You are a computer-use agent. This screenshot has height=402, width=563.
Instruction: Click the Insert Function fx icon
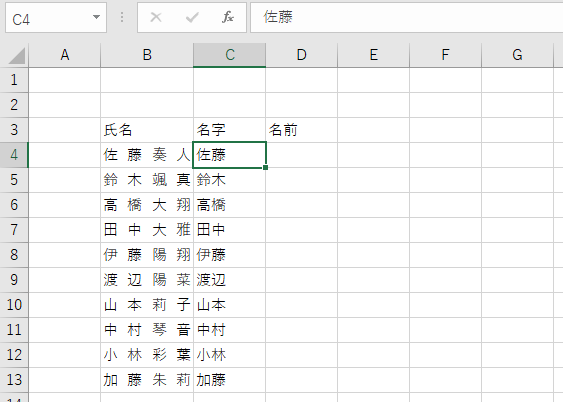228,17
